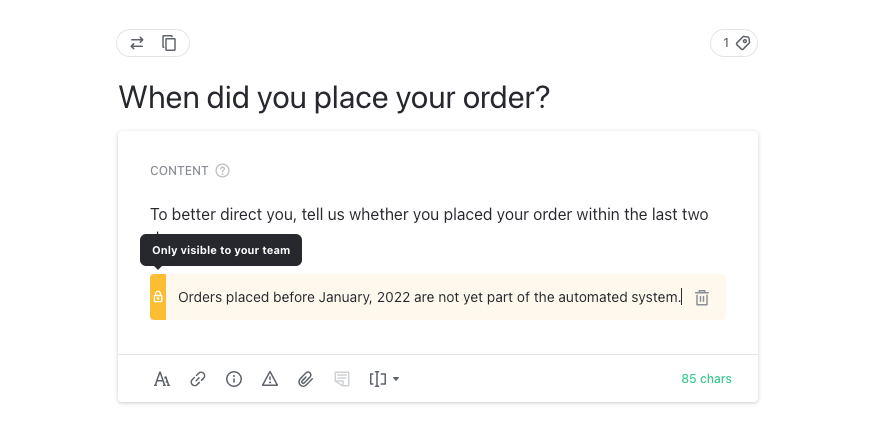Click the title 'When did you place your order?'
870x421 pixels.
[334, 98]
